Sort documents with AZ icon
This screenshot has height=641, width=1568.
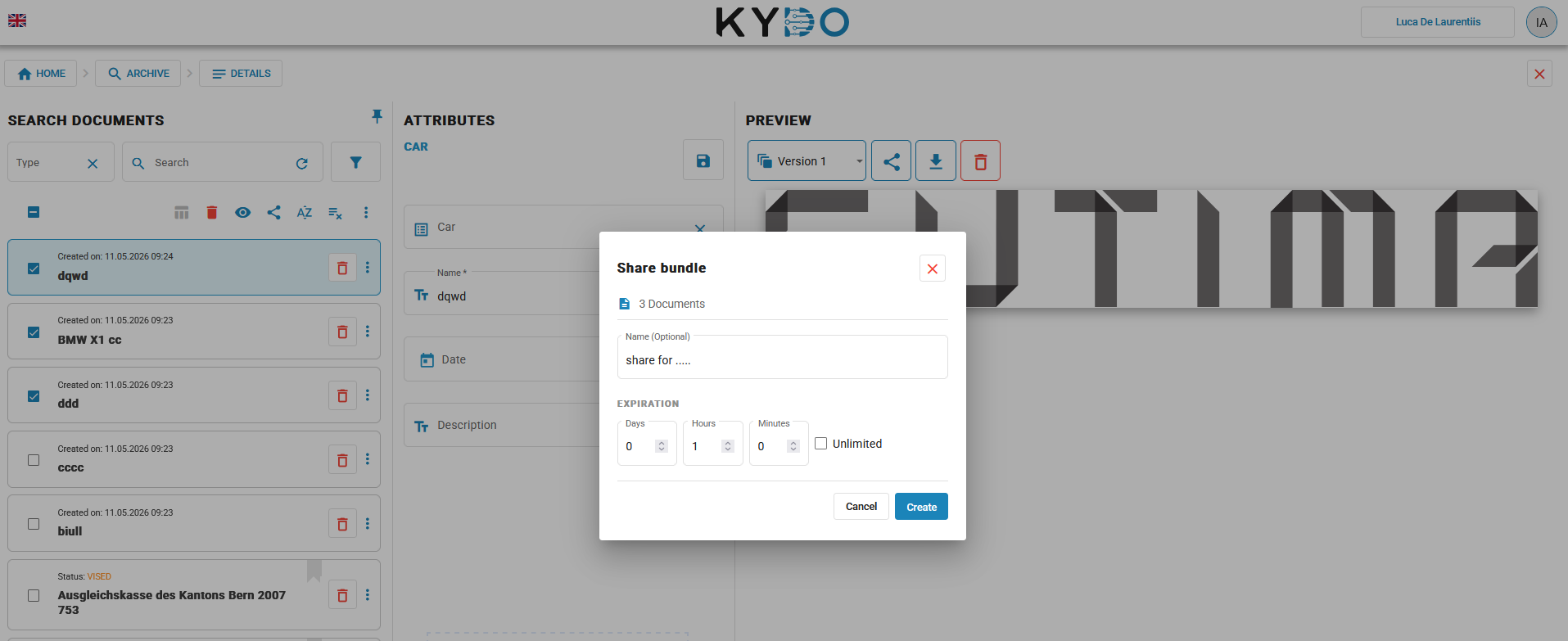tap(304, 213)
